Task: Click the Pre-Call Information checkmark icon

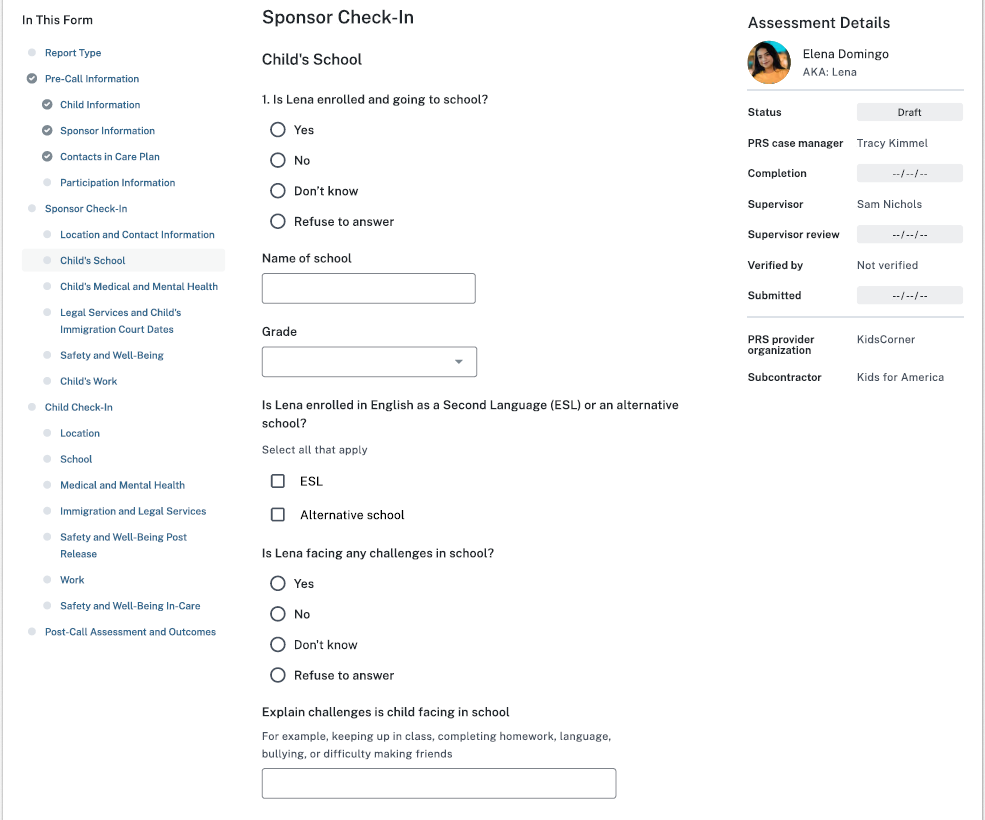Action: point(32,79)
